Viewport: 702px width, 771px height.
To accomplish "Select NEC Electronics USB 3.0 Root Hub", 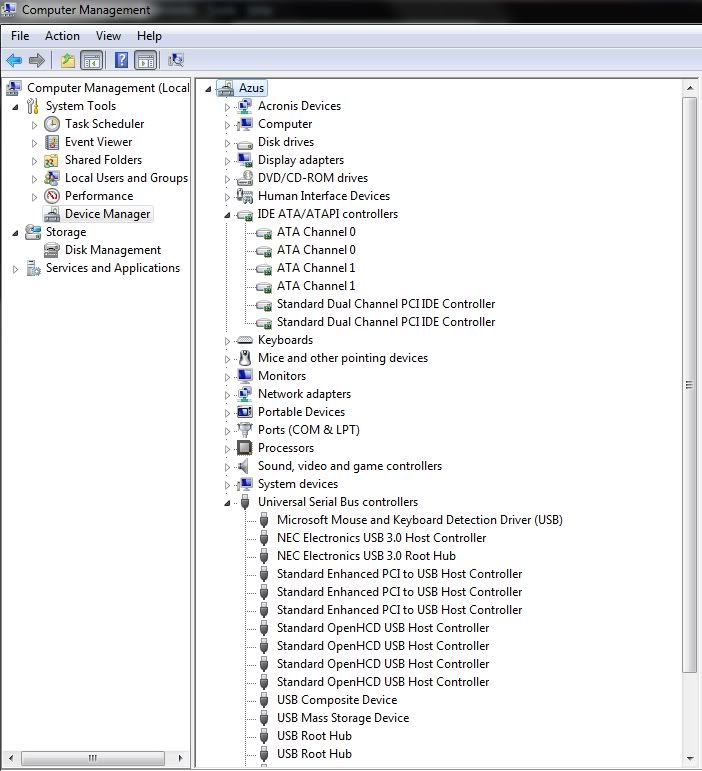I will click(x=366, y=556).
